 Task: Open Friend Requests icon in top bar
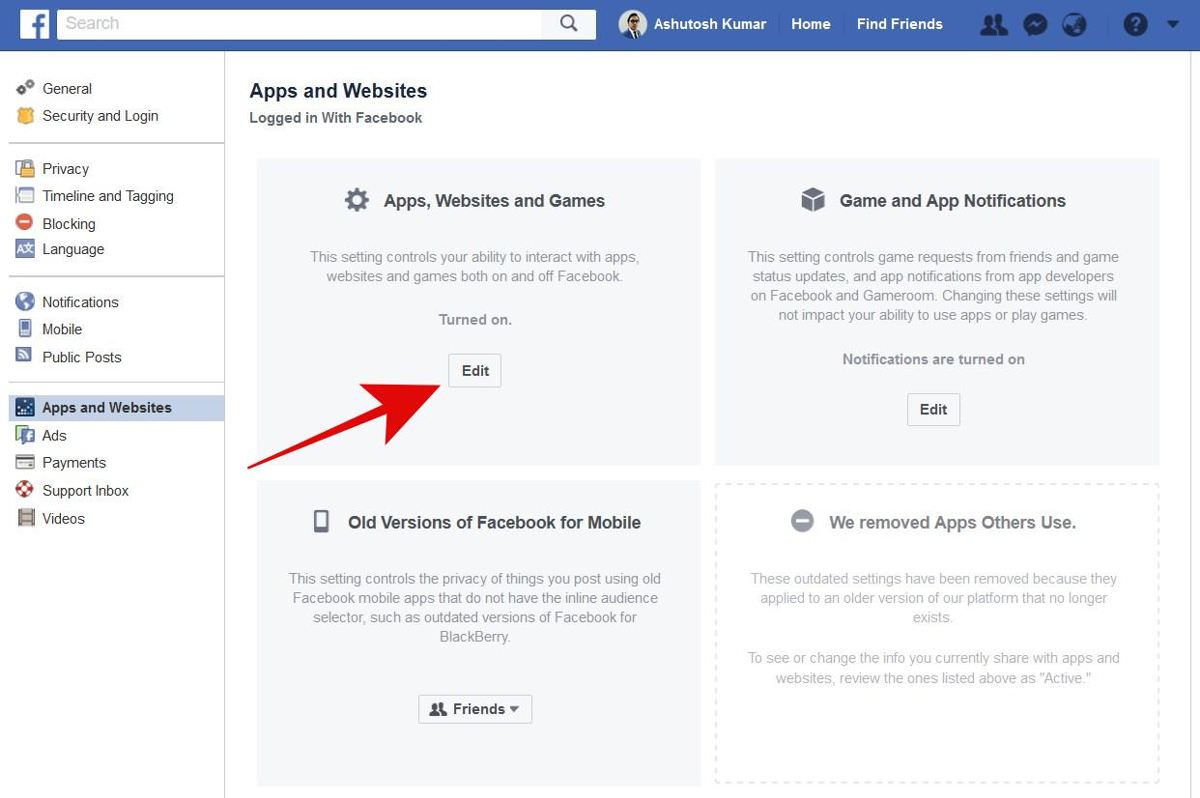(993, 24)
